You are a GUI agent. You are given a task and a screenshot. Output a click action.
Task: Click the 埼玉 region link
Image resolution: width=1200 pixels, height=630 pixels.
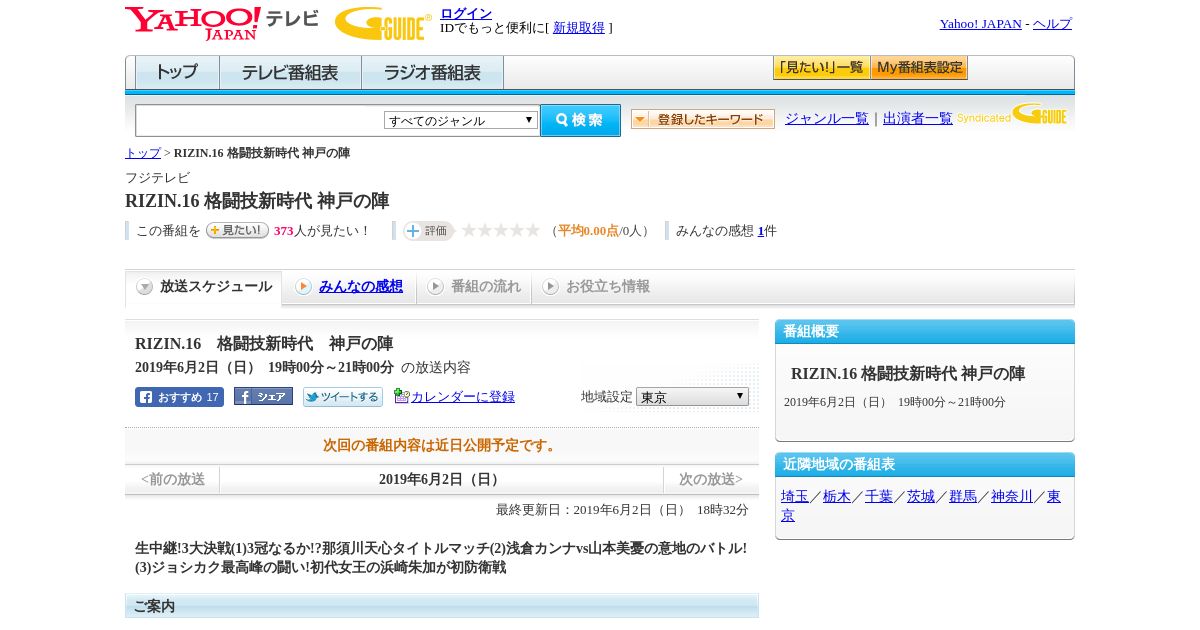(795, 496)
